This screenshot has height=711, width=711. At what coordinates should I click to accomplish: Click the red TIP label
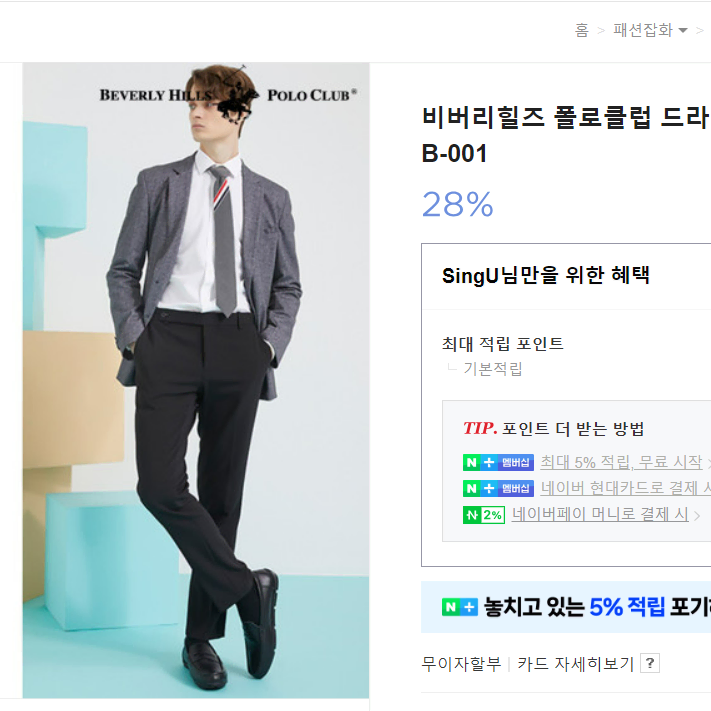480,428
